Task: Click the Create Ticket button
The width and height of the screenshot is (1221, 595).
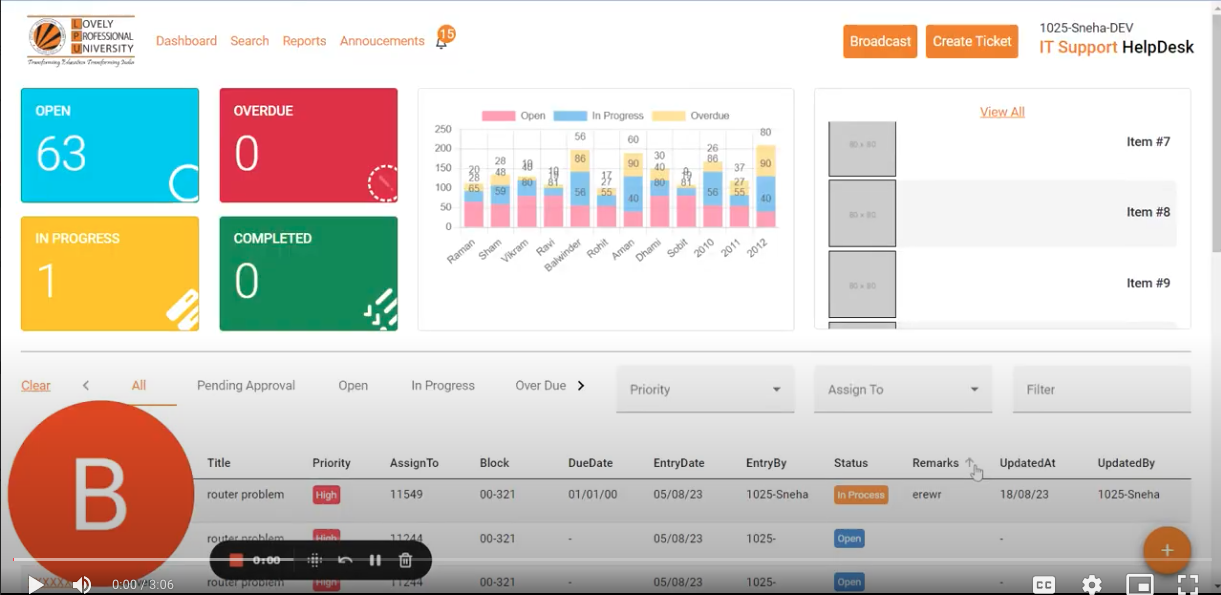Action: point(972,41)
